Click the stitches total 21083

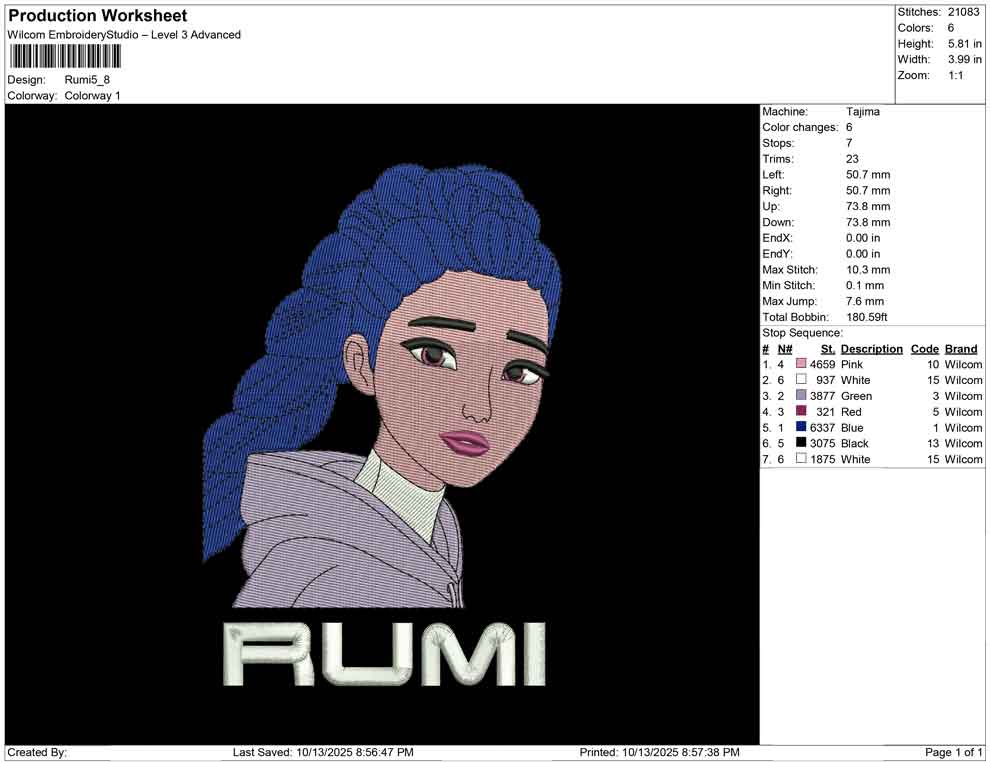963,12
